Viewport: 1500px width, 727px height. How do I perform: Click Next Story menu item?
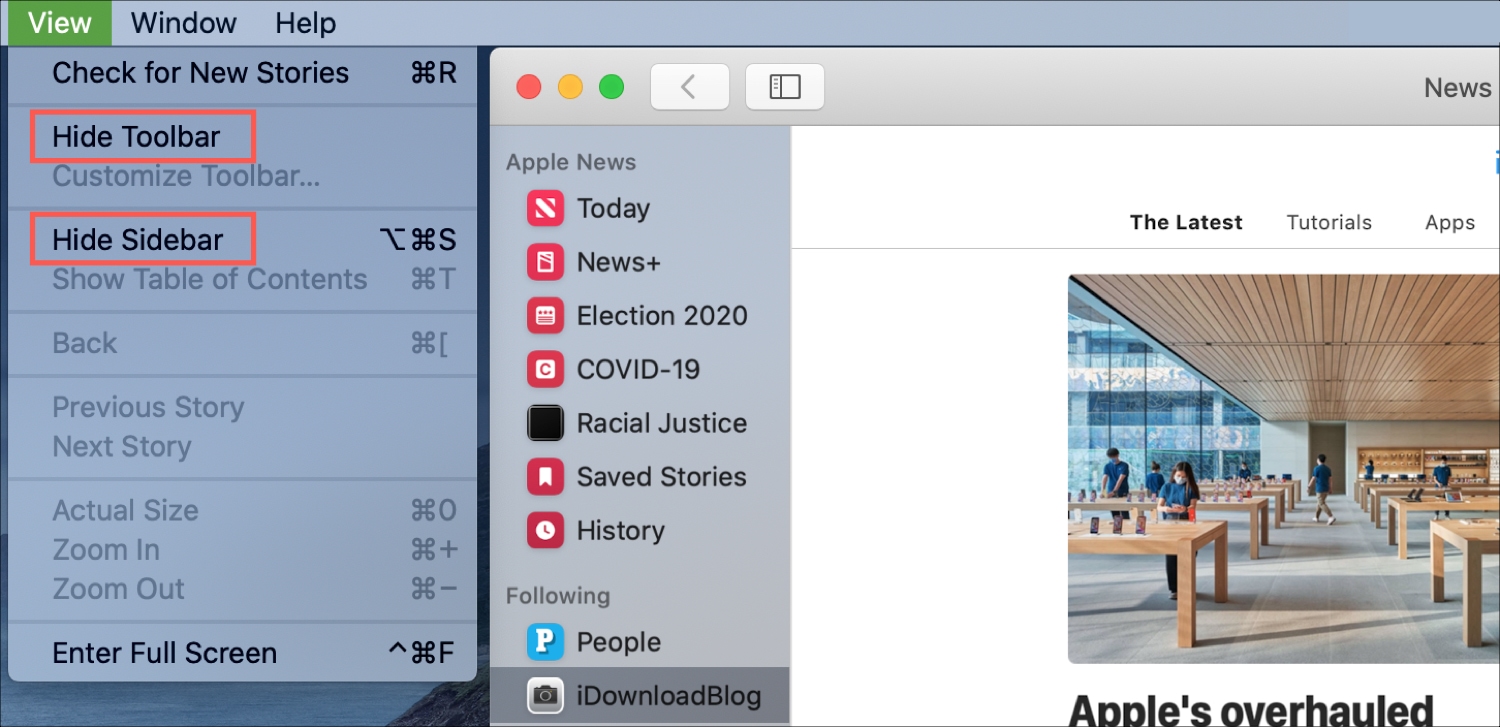point(242,446)
